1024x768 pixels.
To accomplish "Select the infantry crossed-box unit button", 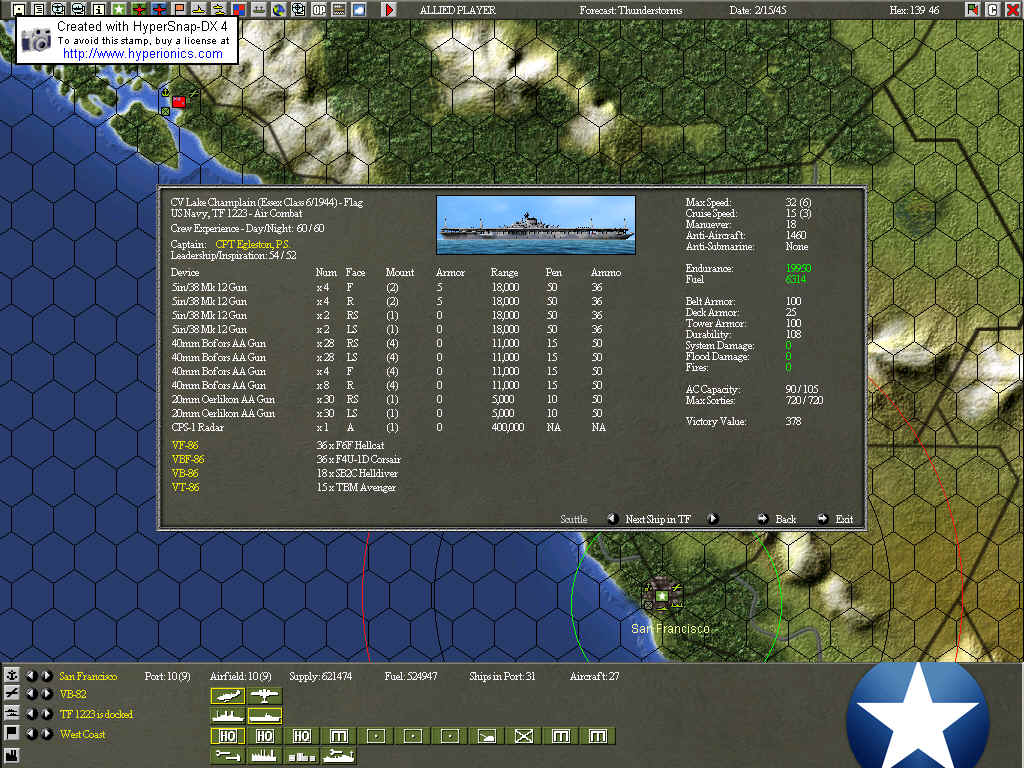I will coord(524,736).
